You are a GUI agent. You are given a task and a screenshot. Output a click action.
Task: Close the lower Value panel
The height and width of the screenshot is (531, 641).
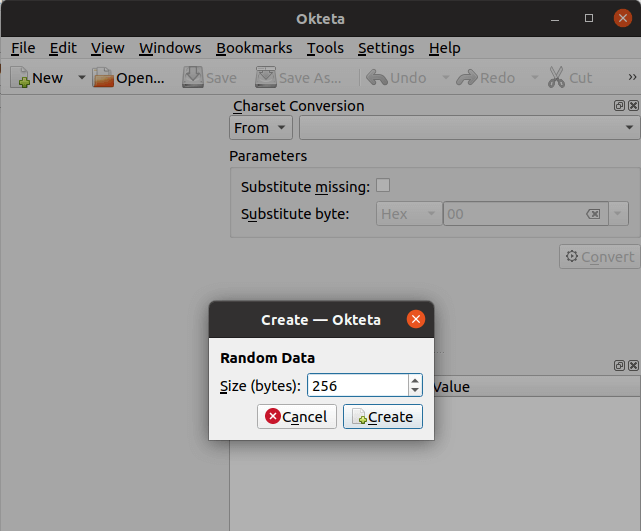pos(633,365)
